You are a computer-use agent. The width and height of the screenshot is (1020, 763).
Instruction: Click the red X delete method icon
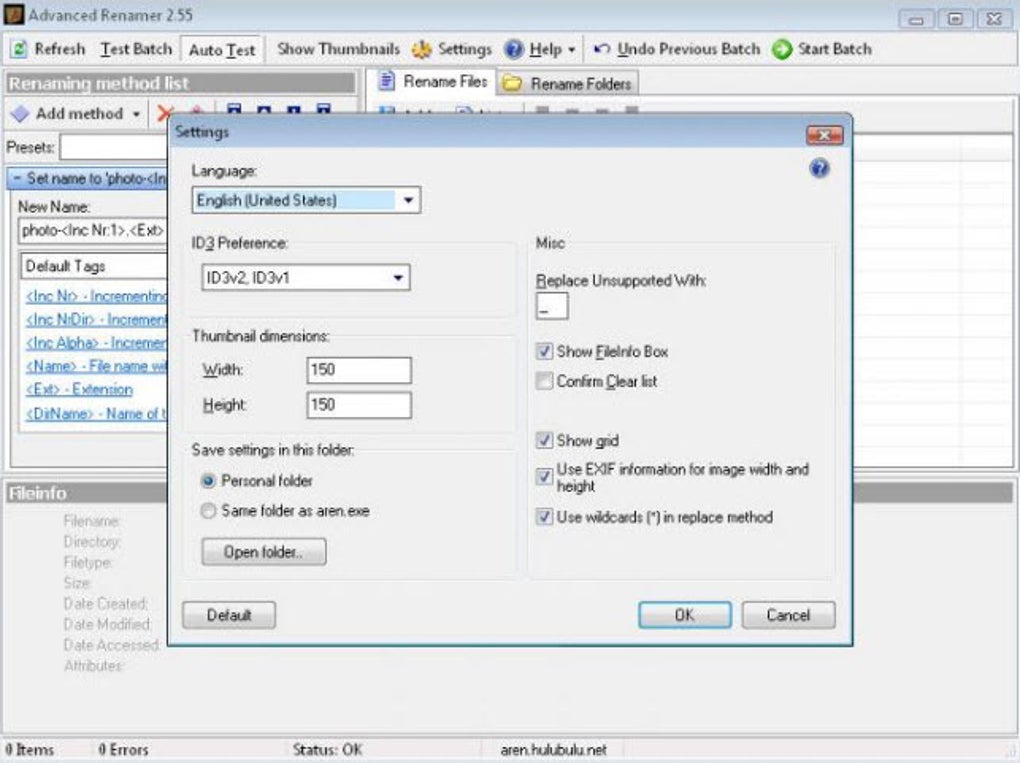point(163,114)
